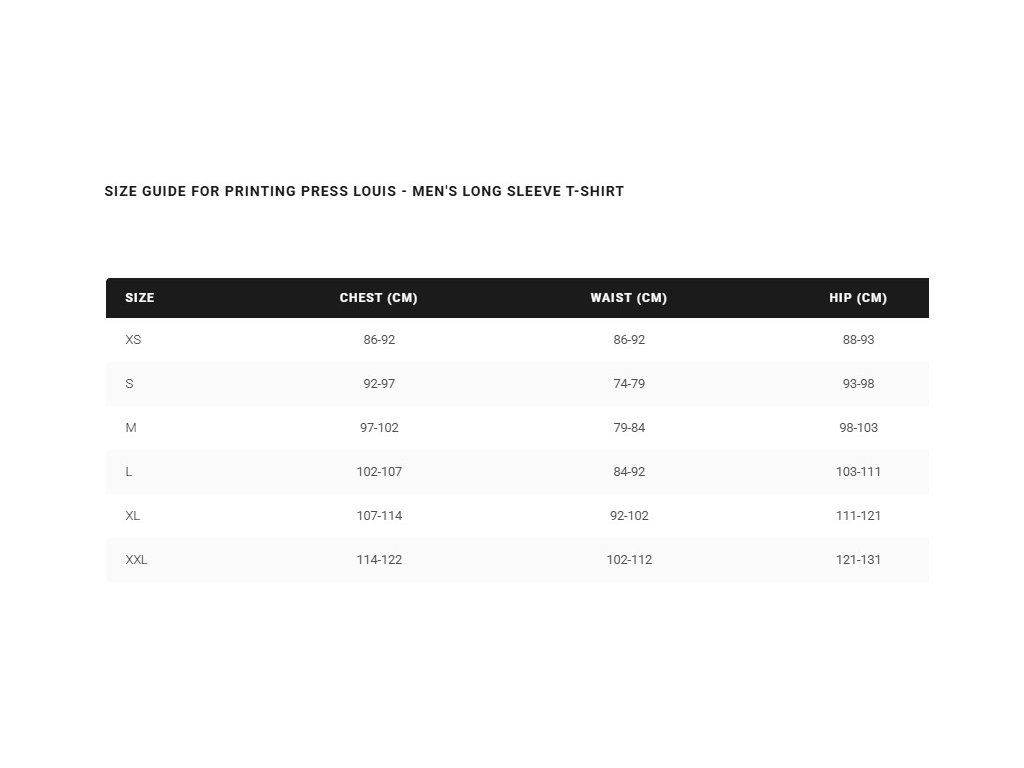
Task: Select chest value 102-107 for L
Action: 379,472
